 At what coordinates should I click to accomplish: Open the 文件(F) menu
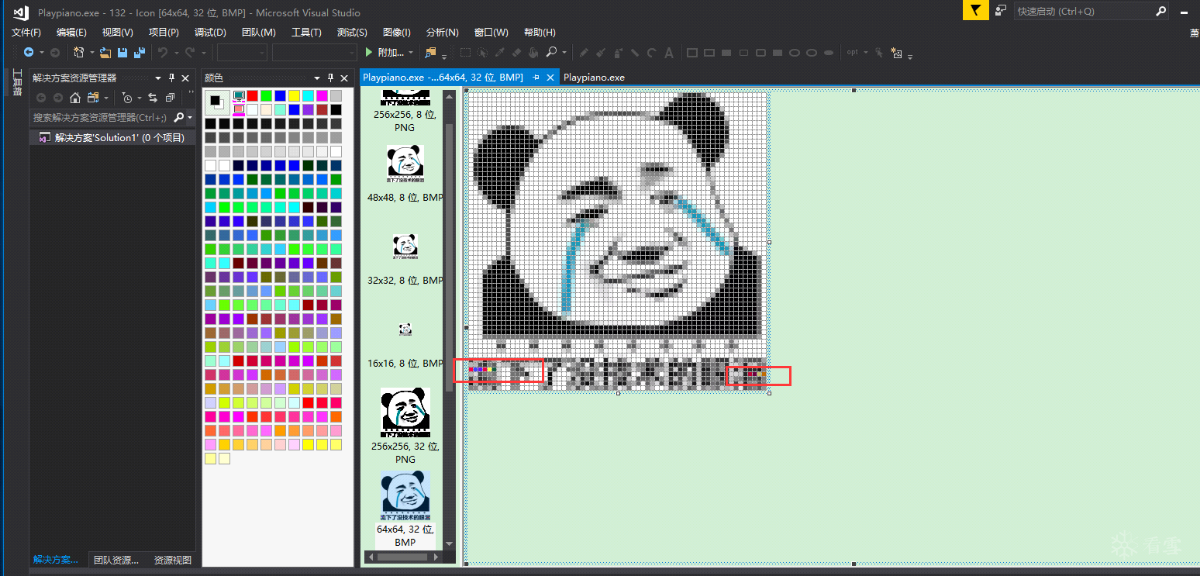27,32
